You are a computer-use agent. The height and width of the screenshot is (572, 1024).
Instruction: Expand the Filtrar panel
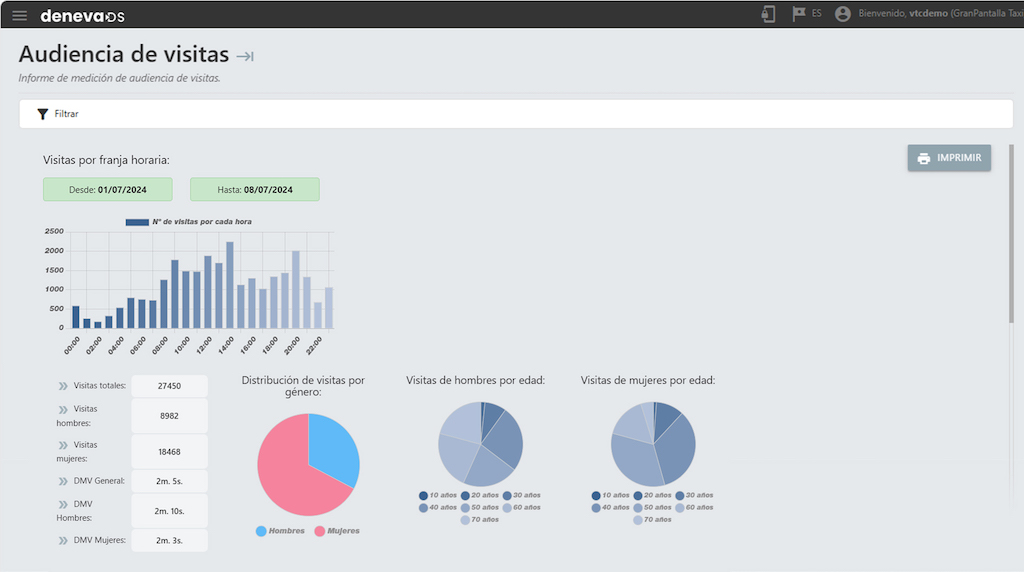click(x=67, y=114)
